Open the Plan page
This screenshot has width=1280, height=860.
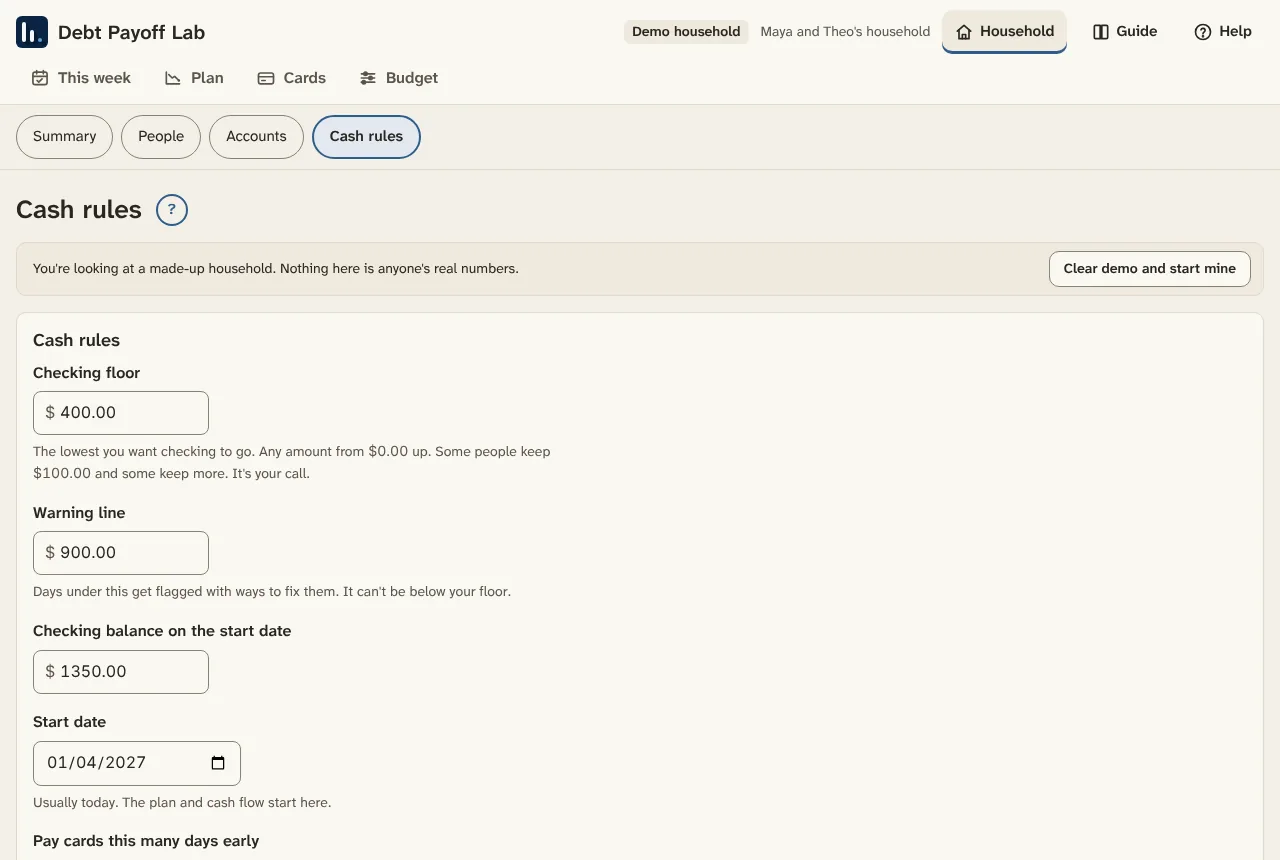click(194, 78)
